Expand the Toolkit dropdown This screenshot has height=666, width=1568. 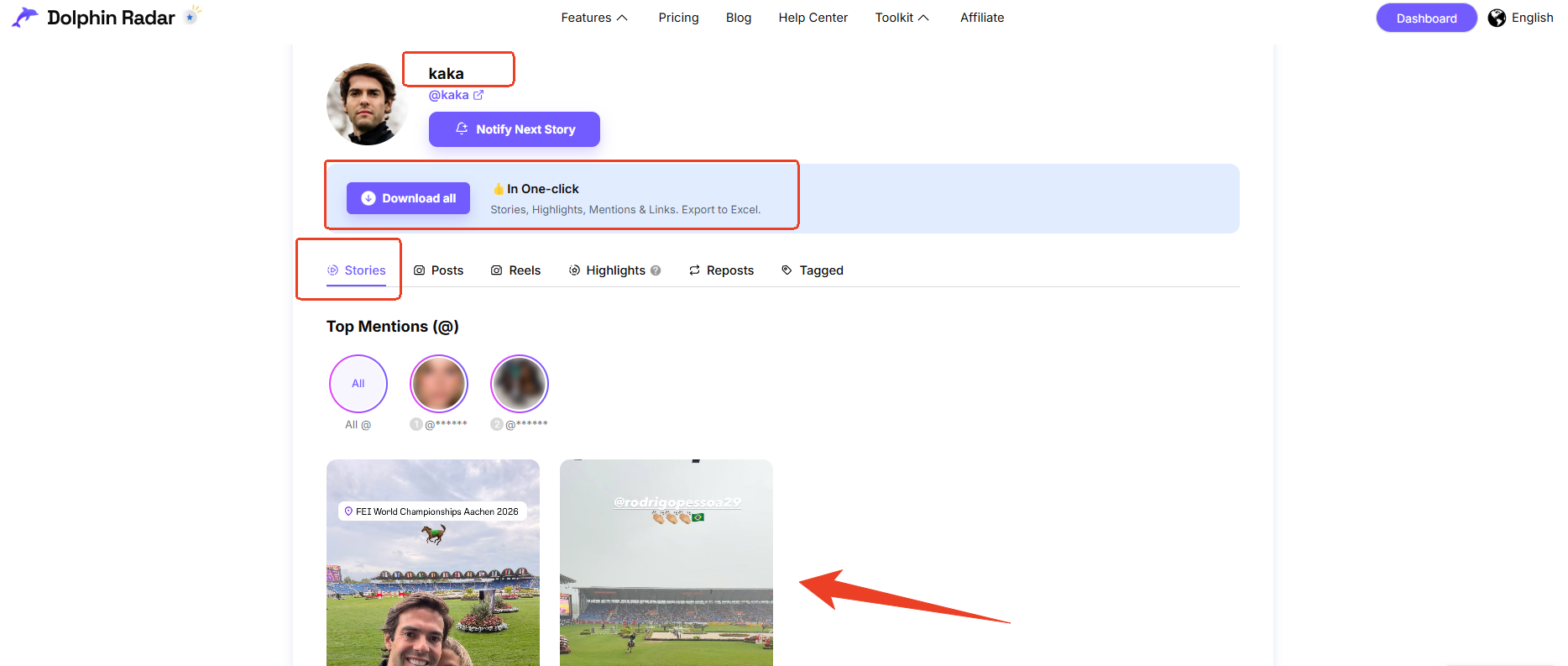pyautogui.click(x=902, y=18)
